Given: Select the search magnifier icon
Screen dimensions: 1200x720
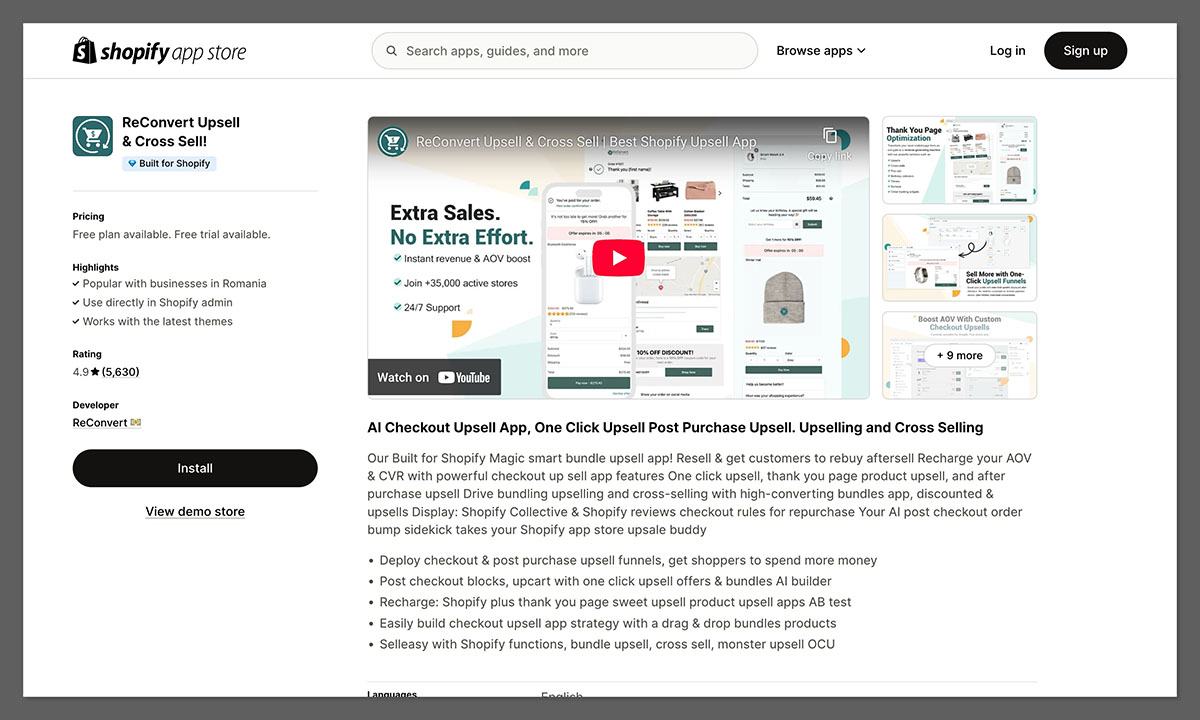Looking at the screenshot, I should tap(391, 50).
